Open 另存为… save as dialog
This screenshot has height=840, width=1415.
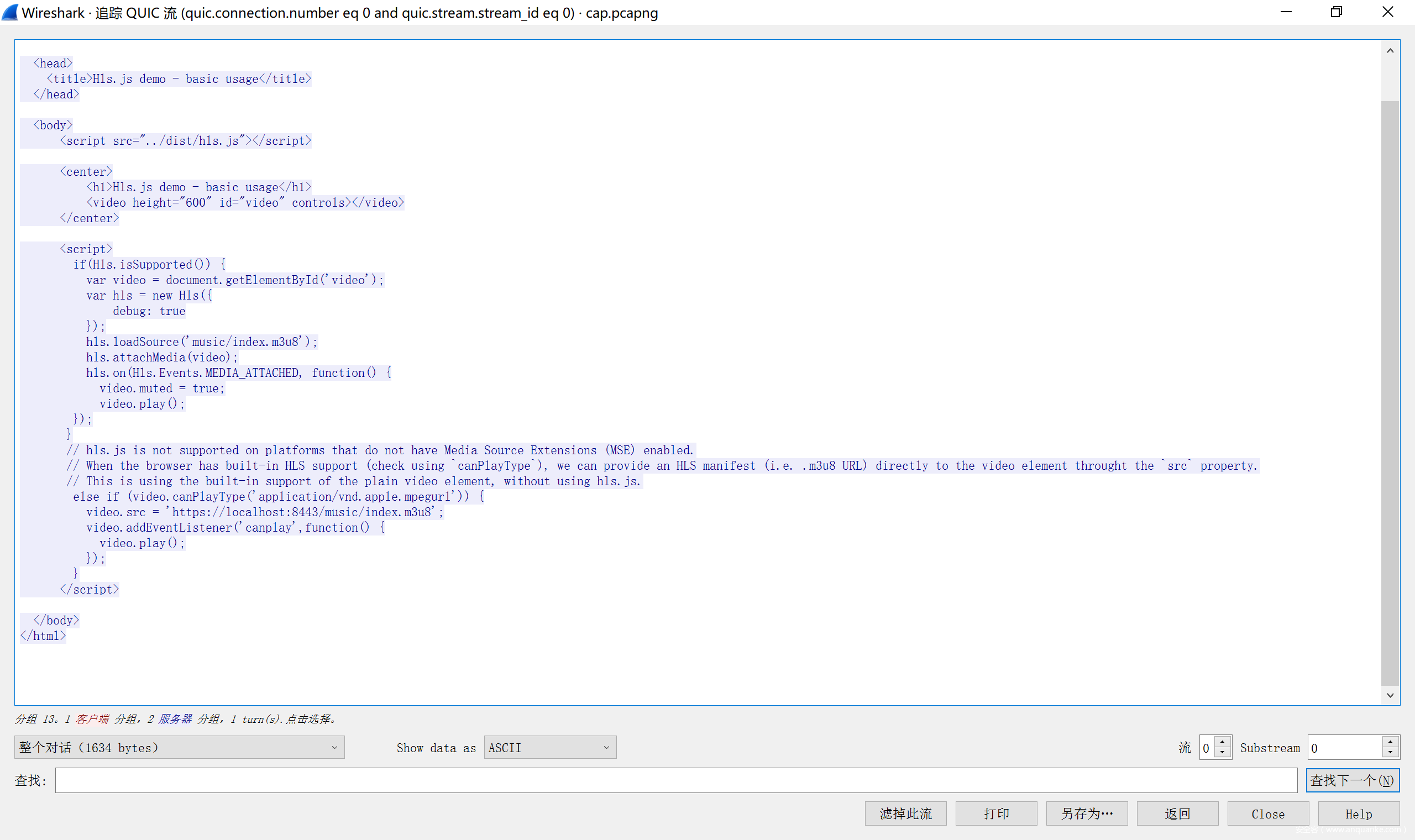click(1086, 814)
